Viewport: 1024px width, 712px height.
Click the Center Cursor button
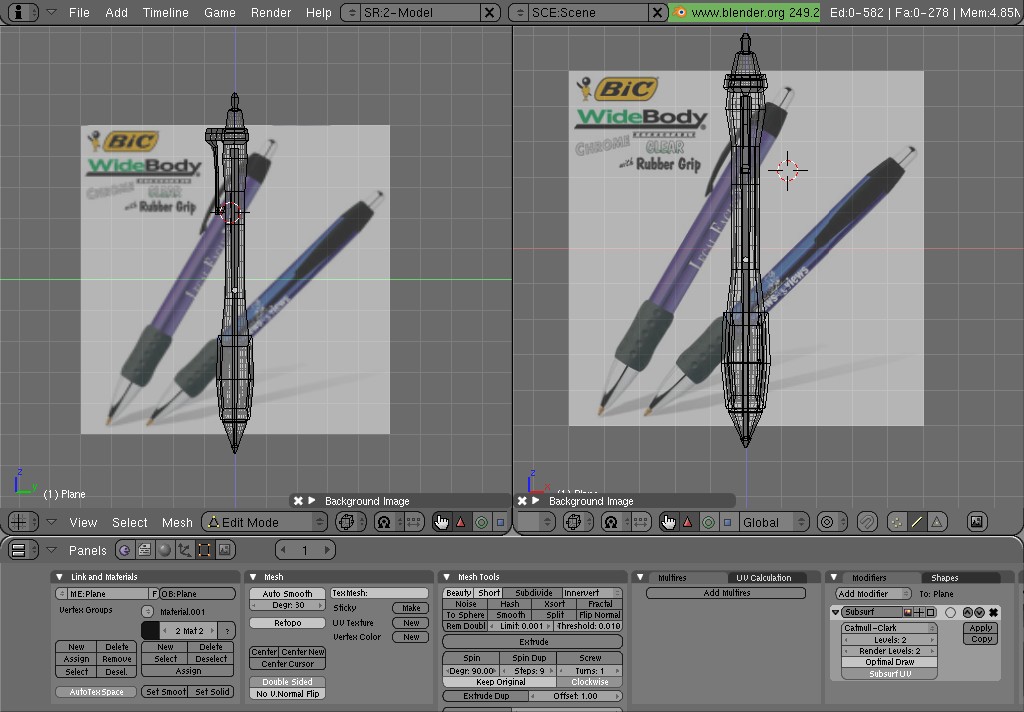pyautogui.click(x=287, y=664)
